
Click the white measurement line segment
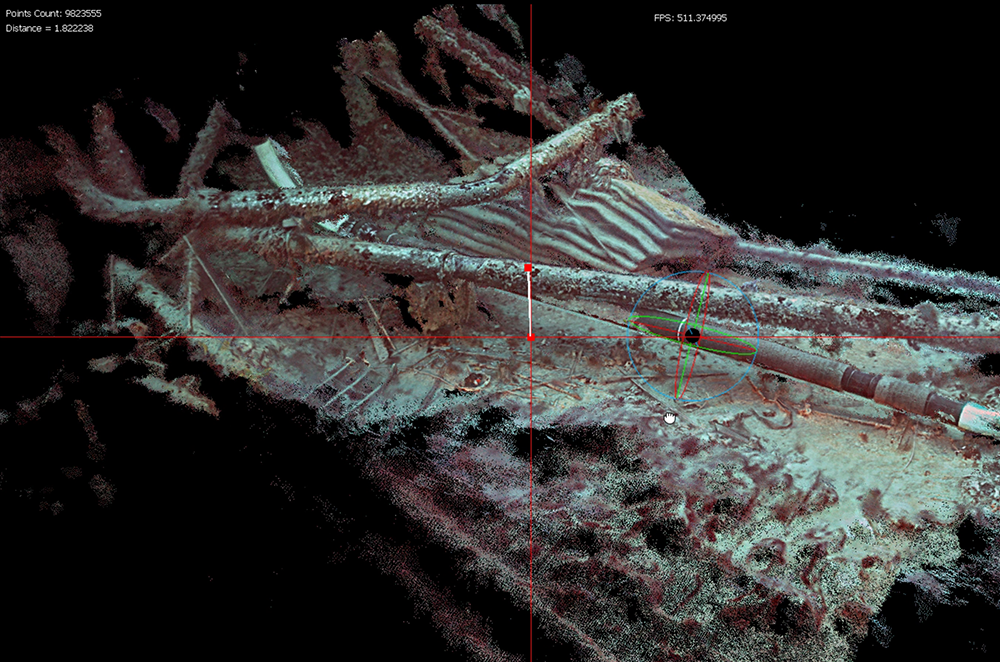tap(529, 303)
